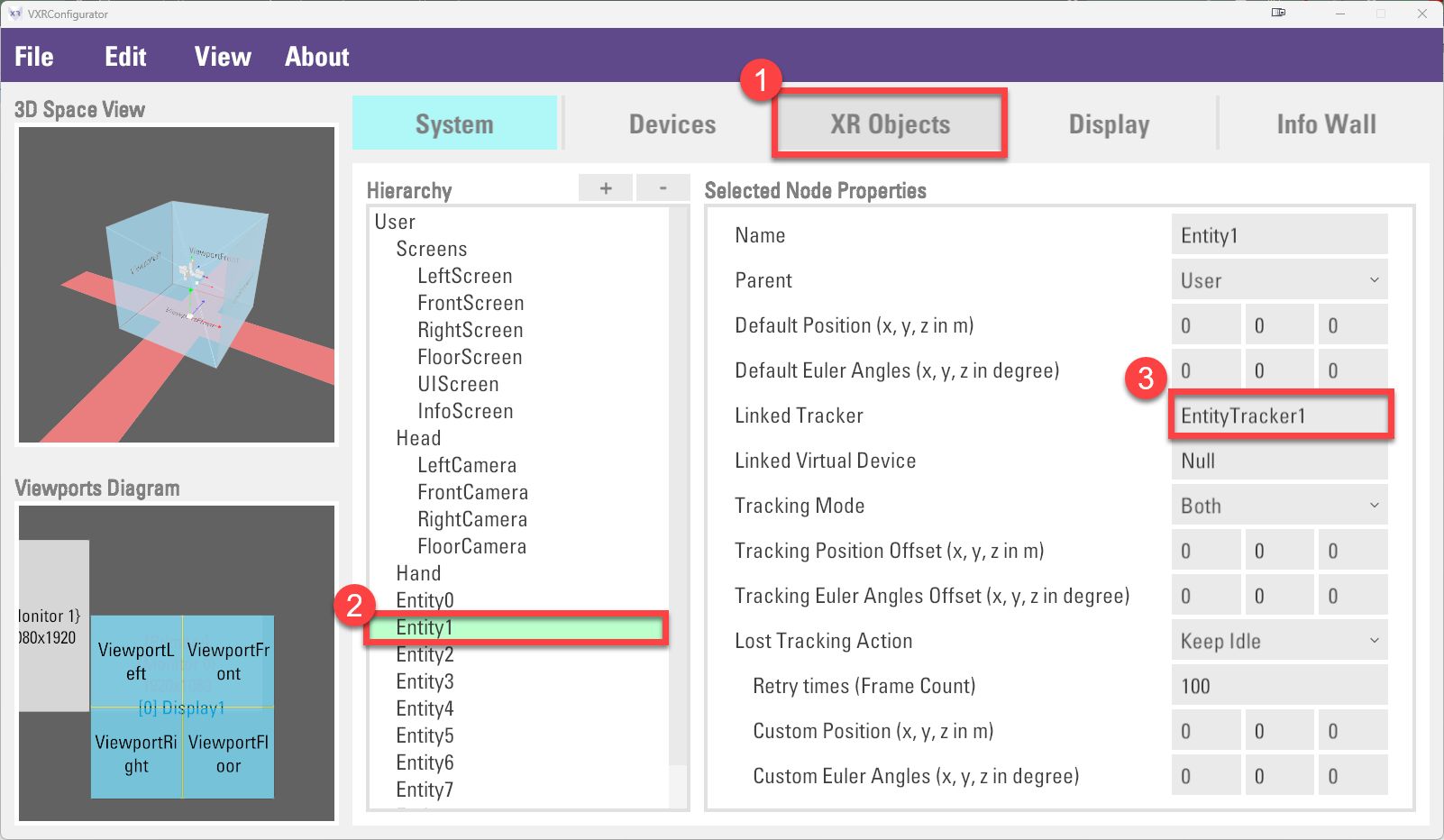Open the Lost Tracking Action dropdown
The height and width of the screenshot is (840, 1444).
(x=1278, y=641)
